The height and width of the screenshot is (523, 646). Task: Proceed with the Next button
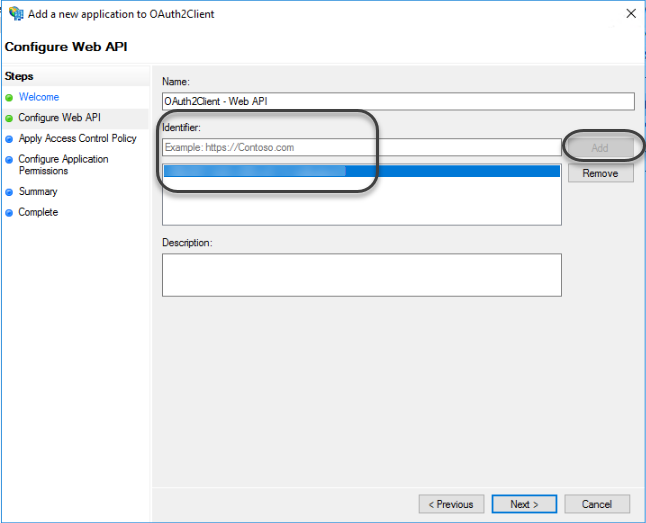tap(524, 504)
